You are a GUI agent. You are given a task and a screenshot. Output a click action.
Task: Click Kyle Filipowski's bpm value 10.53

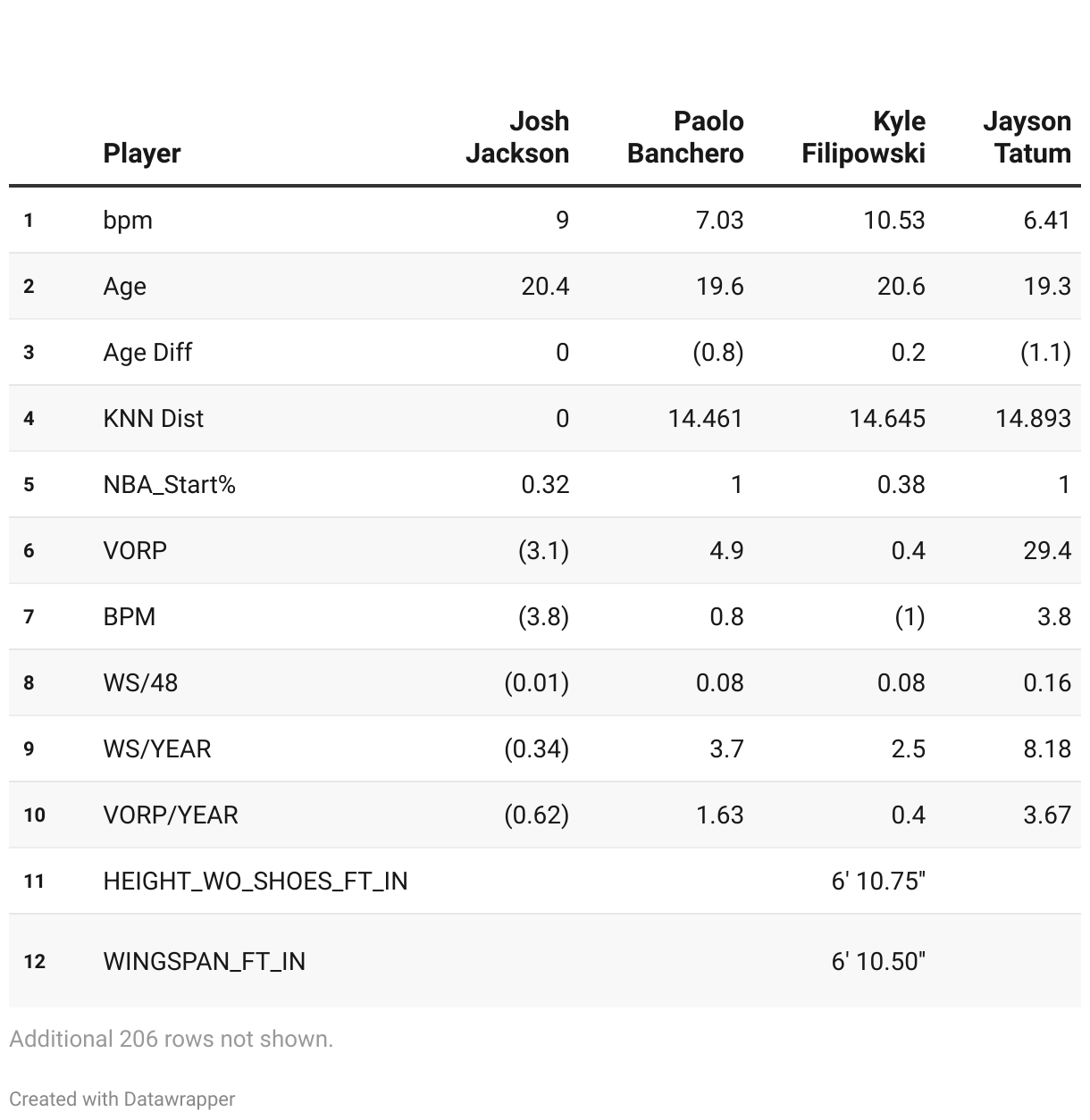point(893,221)
